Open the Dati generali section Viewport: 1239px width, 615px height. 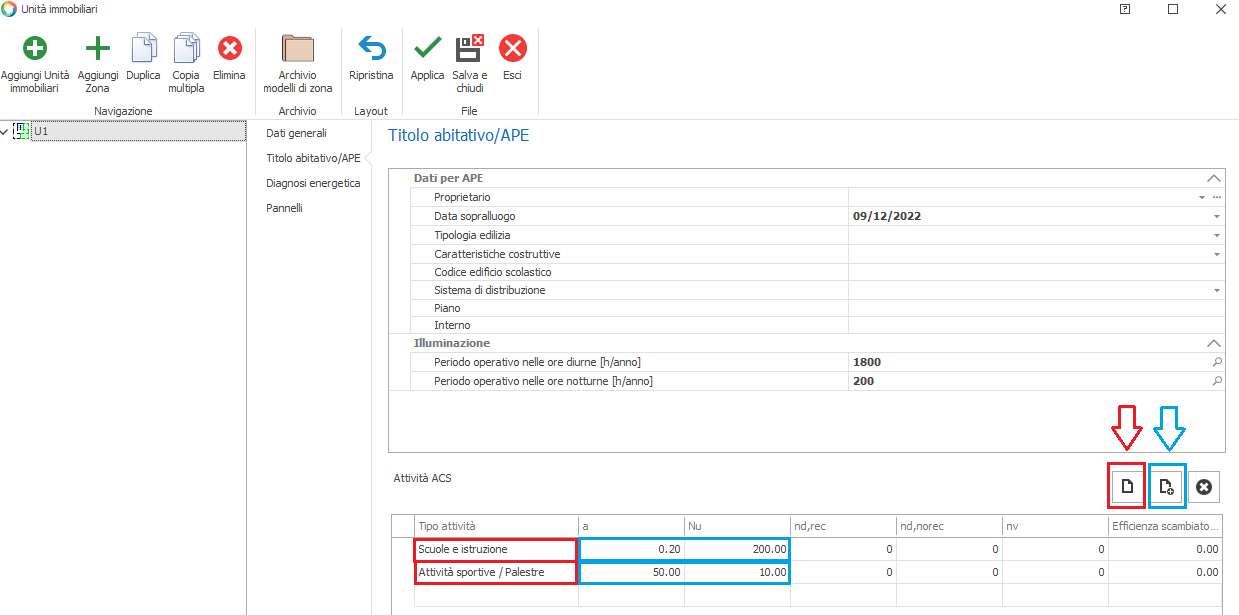click(296, 133)
